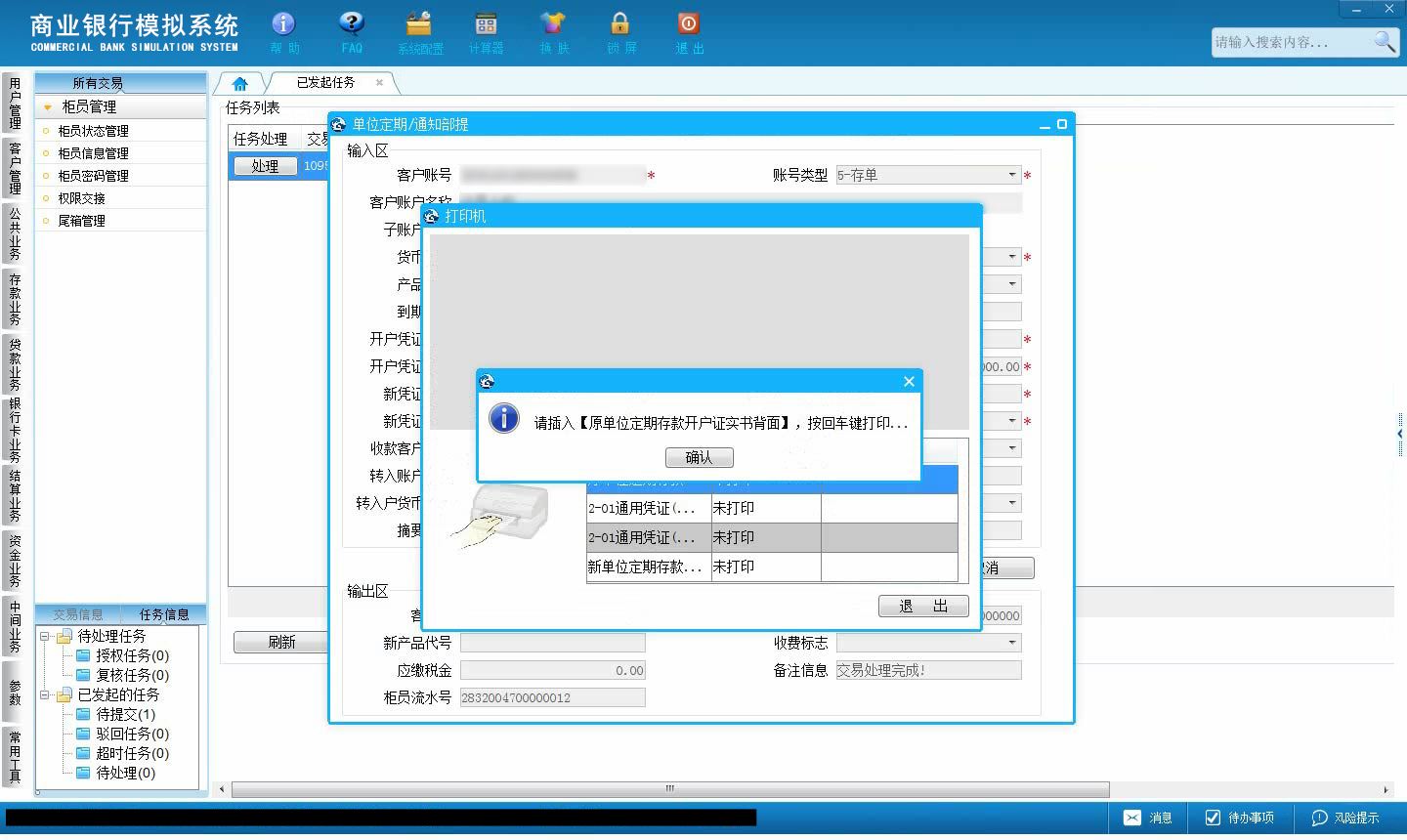1407x840 pixels.
Task: Open 消息 messages in status bar
Action: tap(1147, 818)
